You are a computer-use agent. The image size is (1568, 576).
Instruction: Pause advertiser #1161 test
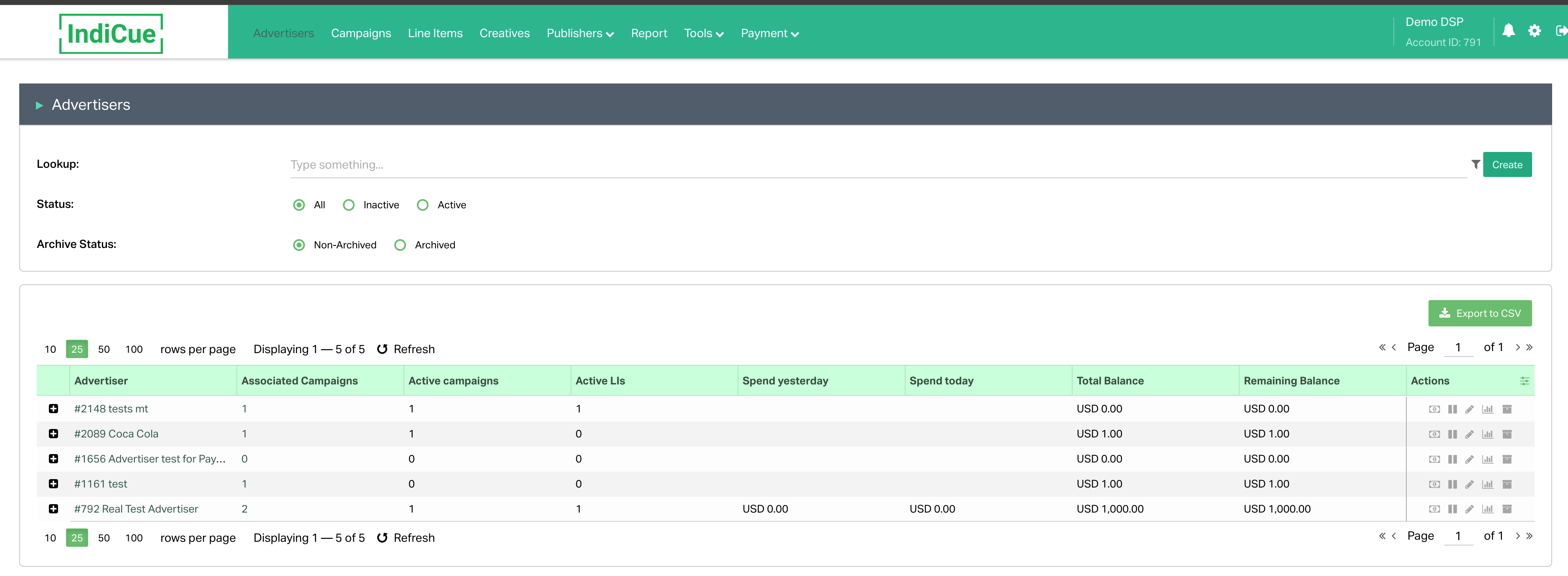[1452, 484]
